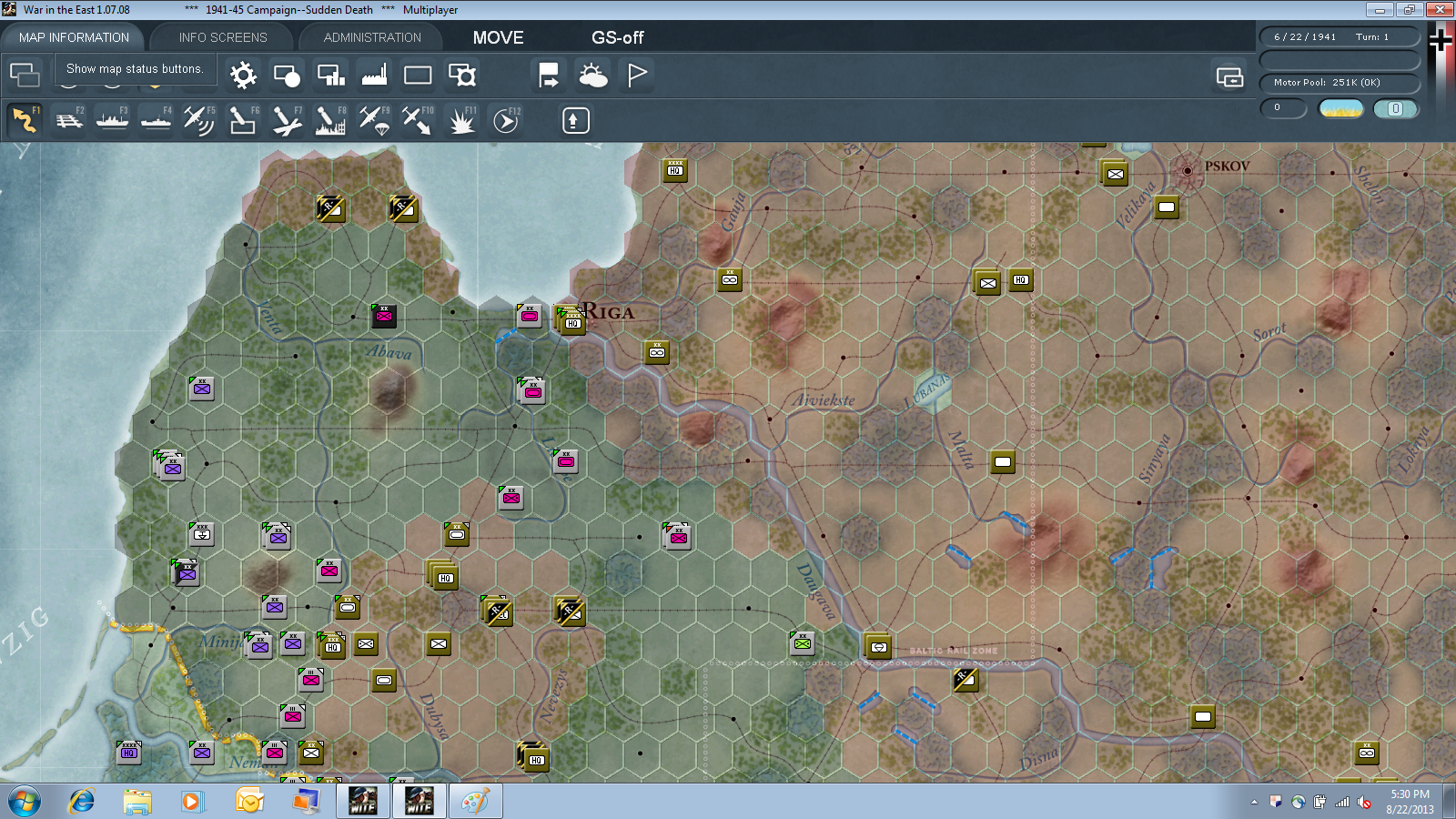The image size is (1456, 819).
Task: Click the F12 end turn arrow icon
Action: tap(506, 120)
